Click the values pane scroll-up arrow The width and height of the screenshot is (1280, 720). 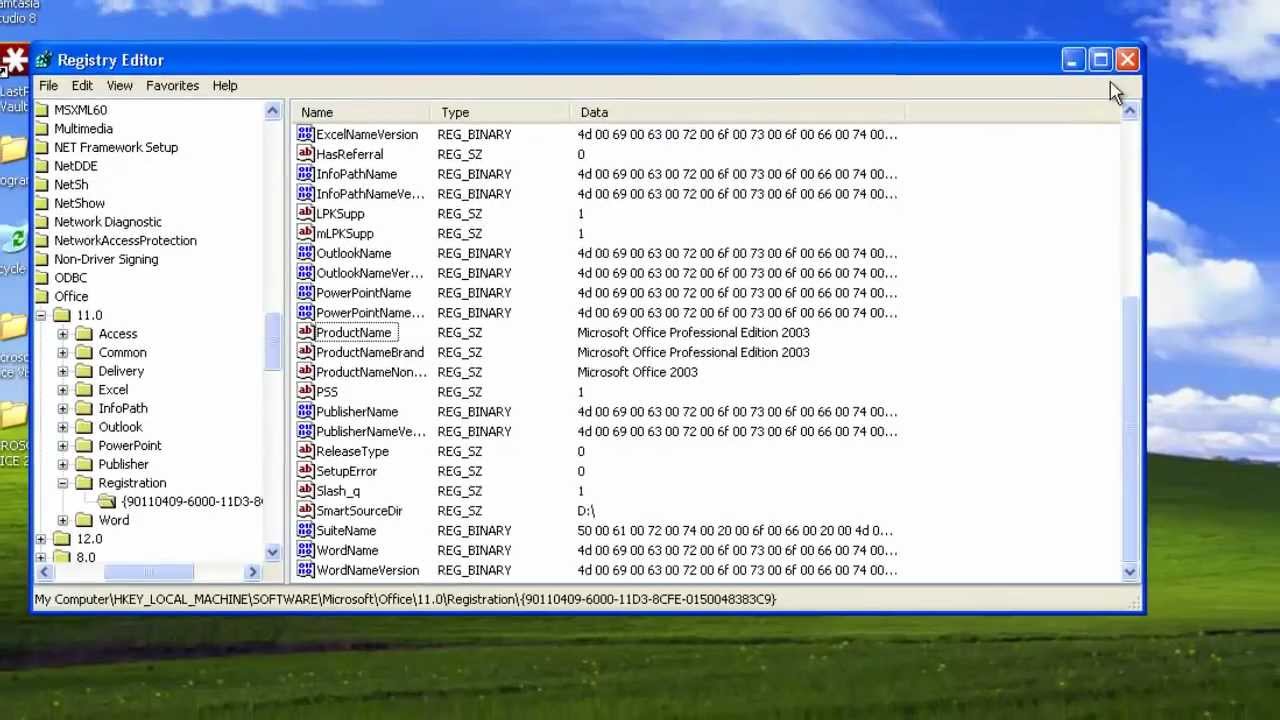pyautogui.click(x=1130, y=112)
